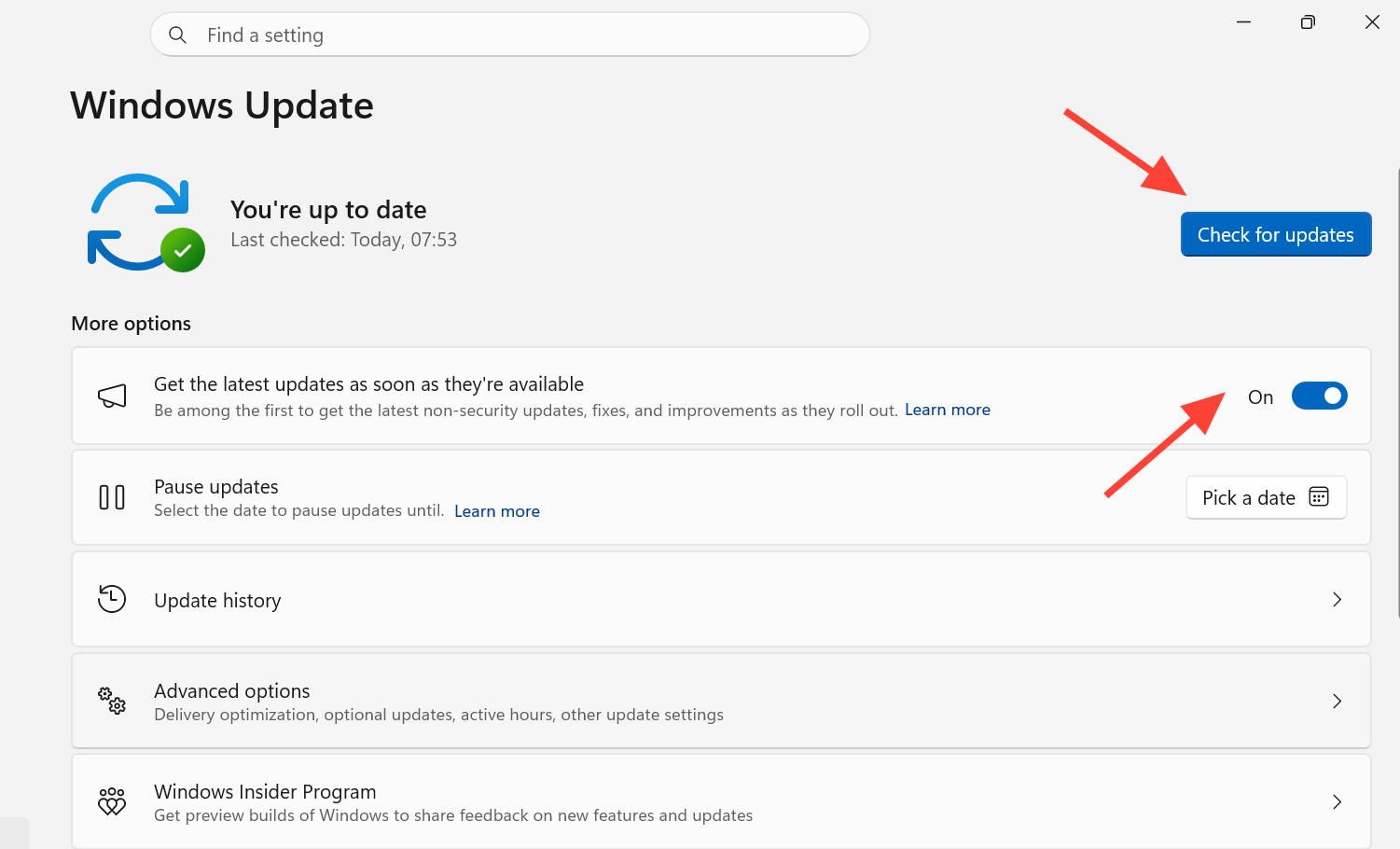Close the Settings window
Viewport: 1400px width, 849px height.
(x=1372, y=21)
